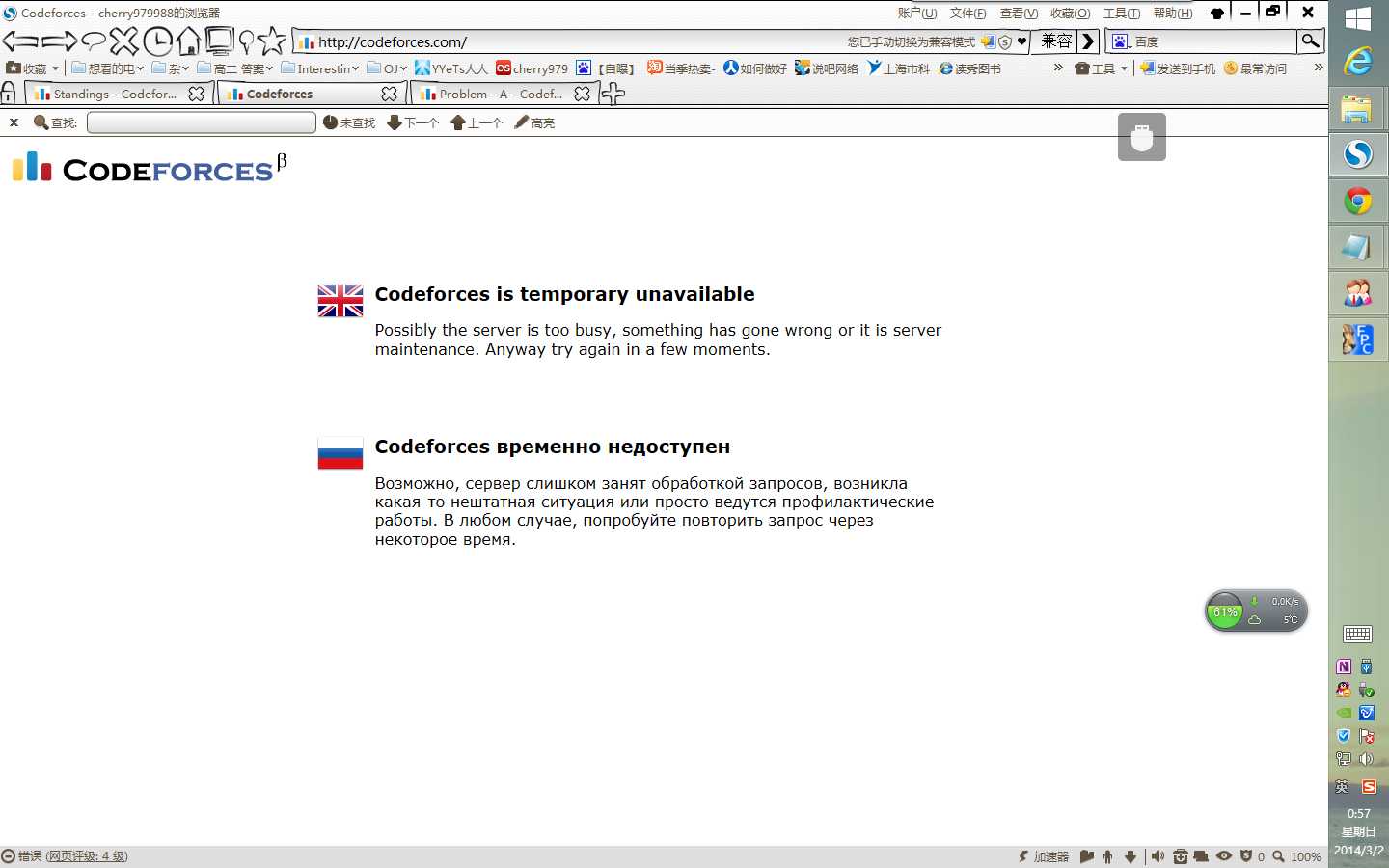Switch to Standings - Codeforces tab

click(x=118, y=94)
